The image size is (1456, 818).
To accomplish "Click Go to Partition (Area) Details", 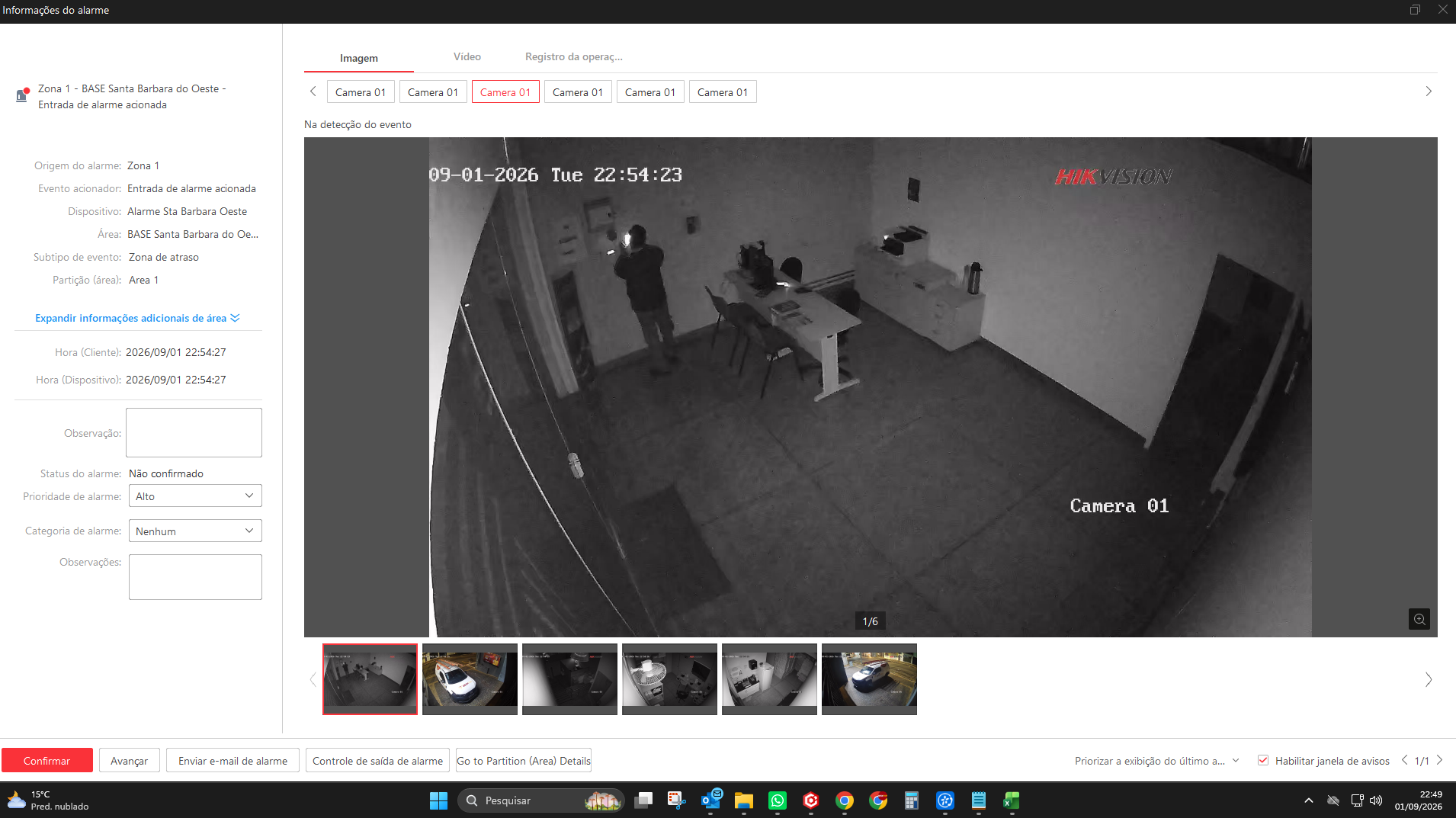I will coord(524,761).
